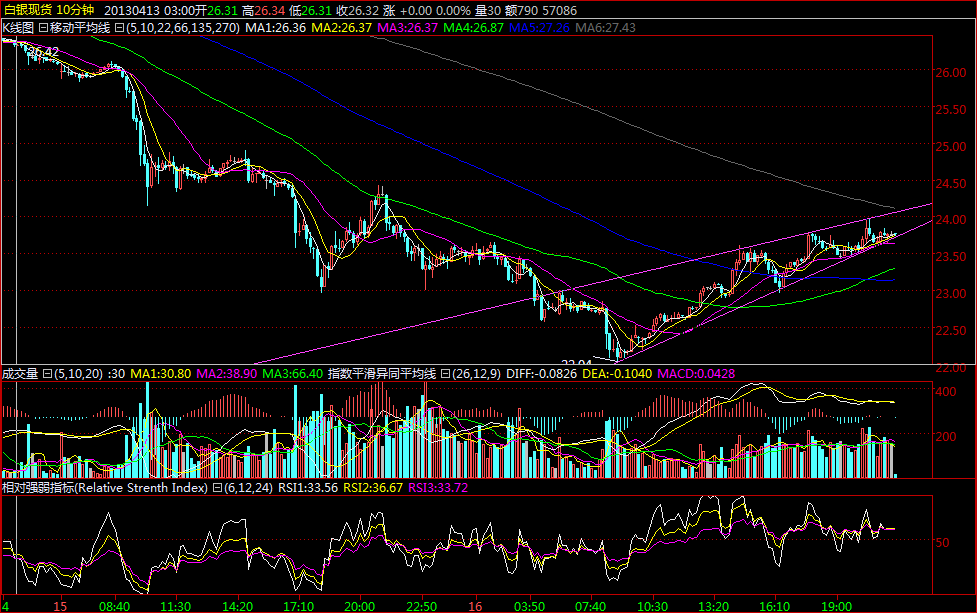Click the volume parameters (5,10,20)
The width and height of the screenshot is (977, 613).
coord(79,374)
